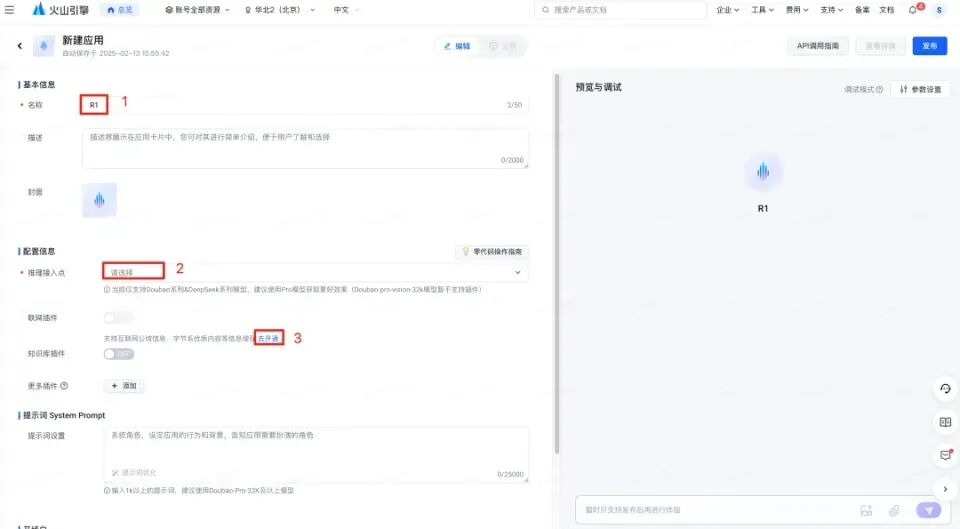Click 添加 to add plugins
960x529 pixels.
124,386
